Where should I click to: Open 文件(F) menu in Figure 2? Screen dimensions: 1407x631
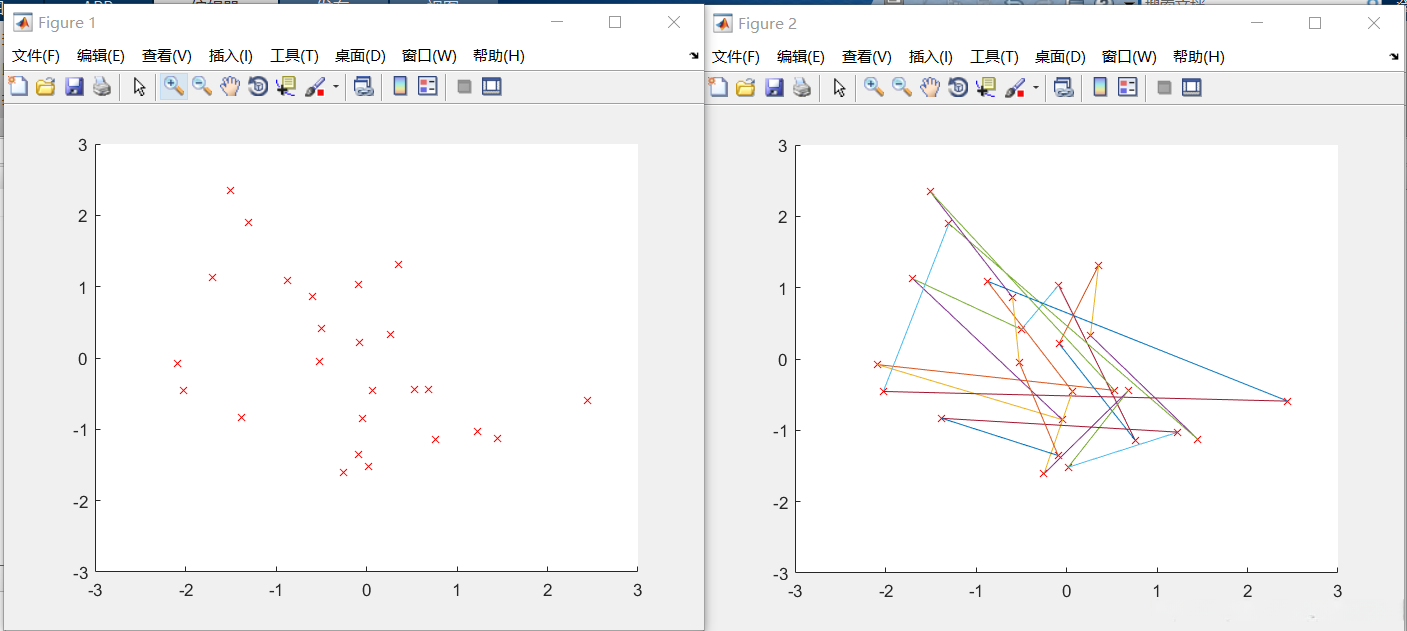736,57
